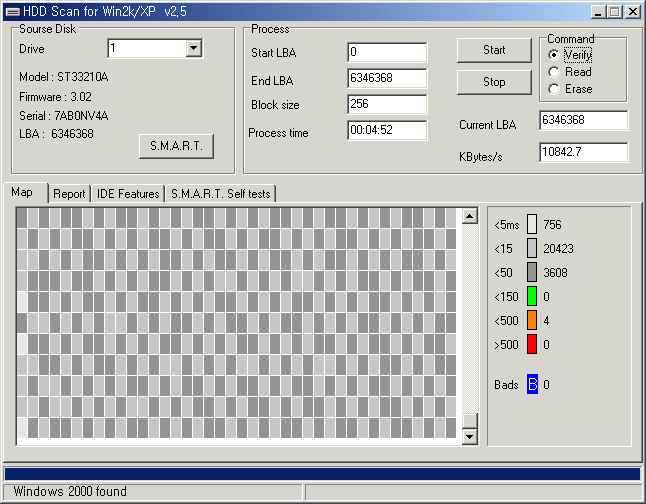Click the '3608' block count value
The width and height of the screenshot is (646, 504).
point(555,272)
